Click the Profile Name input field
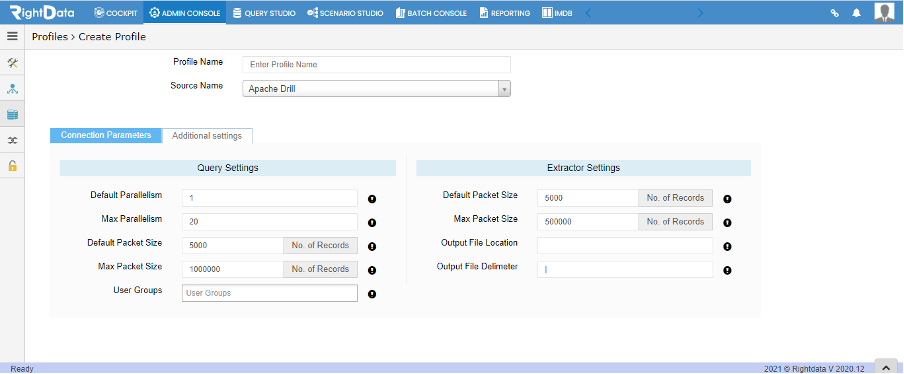Image resolution: width=904 pixels, height=374 pixels. [376, 65]
